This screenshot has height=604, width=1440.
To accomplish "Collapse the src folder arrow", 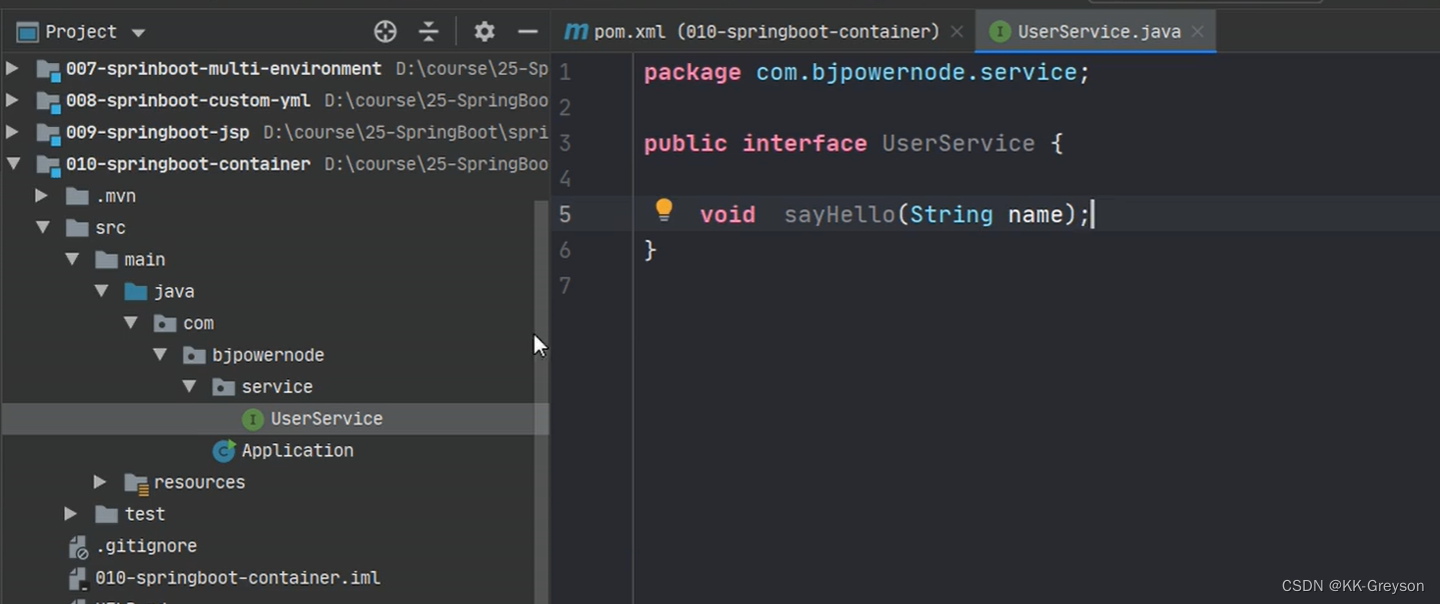I will [x=42, y=228].
